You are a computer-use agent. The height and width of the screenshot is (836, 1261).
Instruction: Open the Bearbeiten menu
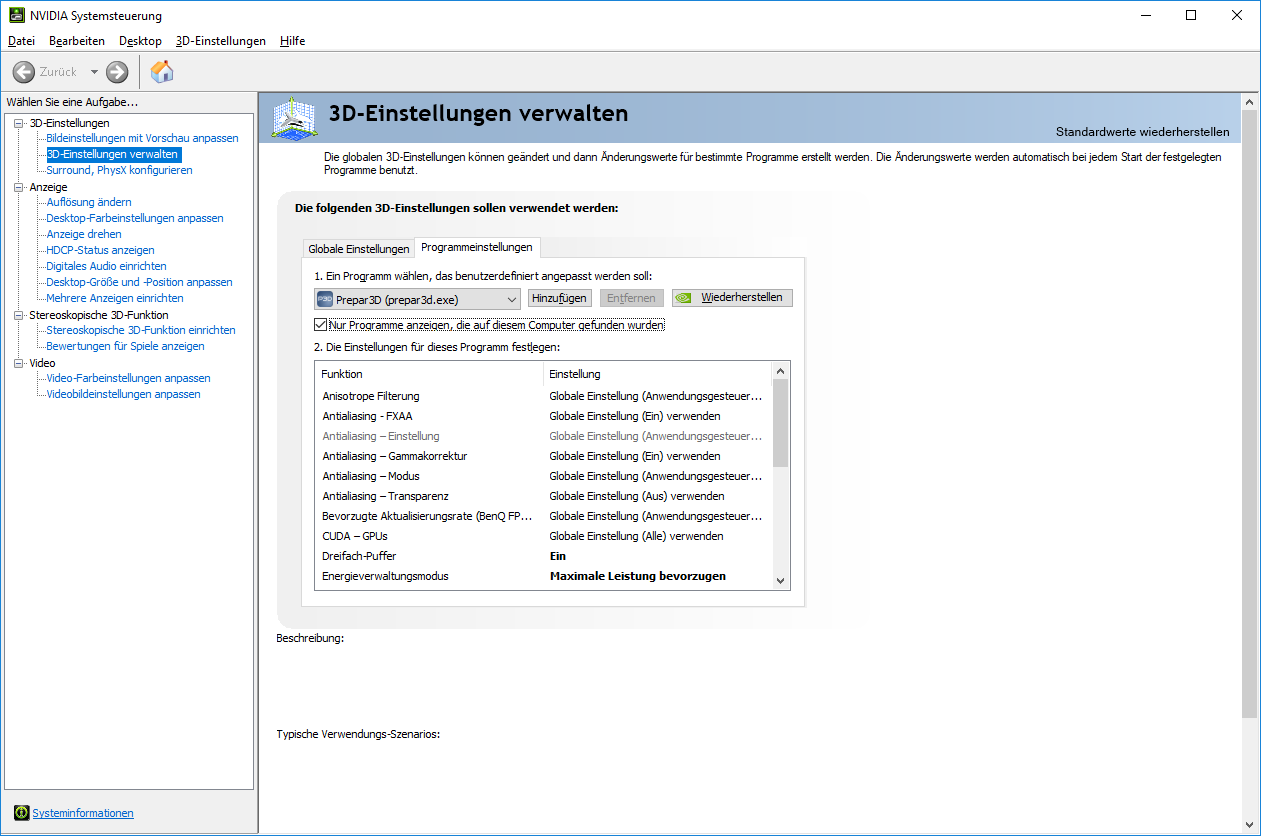tap(77, 41)
